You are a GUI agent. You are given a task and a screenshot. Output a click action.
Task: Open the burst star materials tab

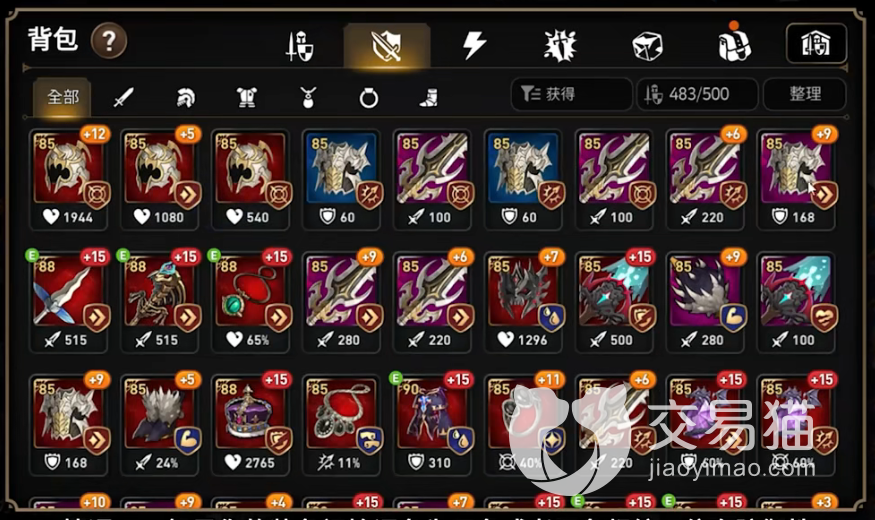click(560, 45)
